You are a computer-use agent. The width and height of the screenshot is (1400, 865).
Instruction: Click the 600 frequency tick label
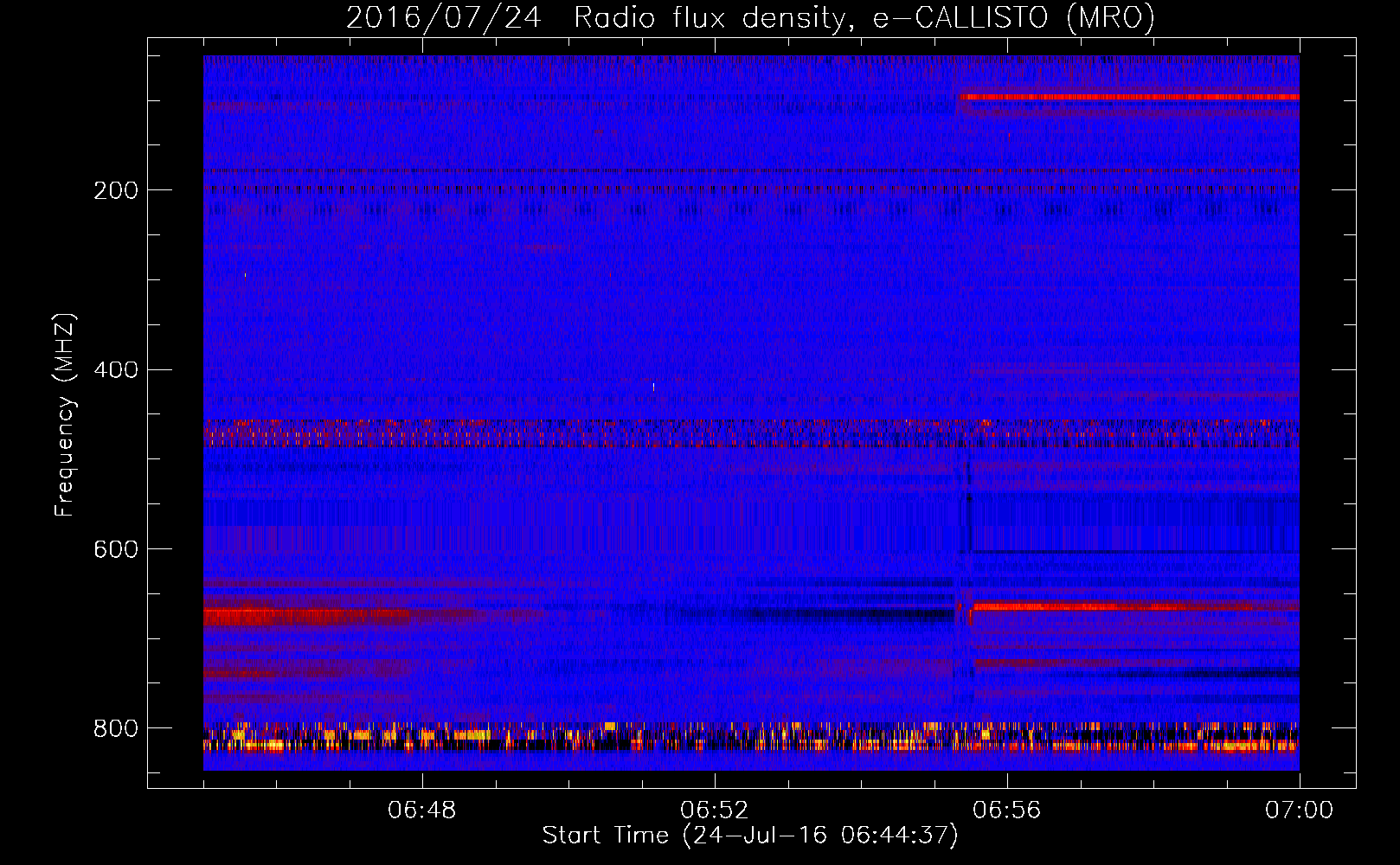116,549
